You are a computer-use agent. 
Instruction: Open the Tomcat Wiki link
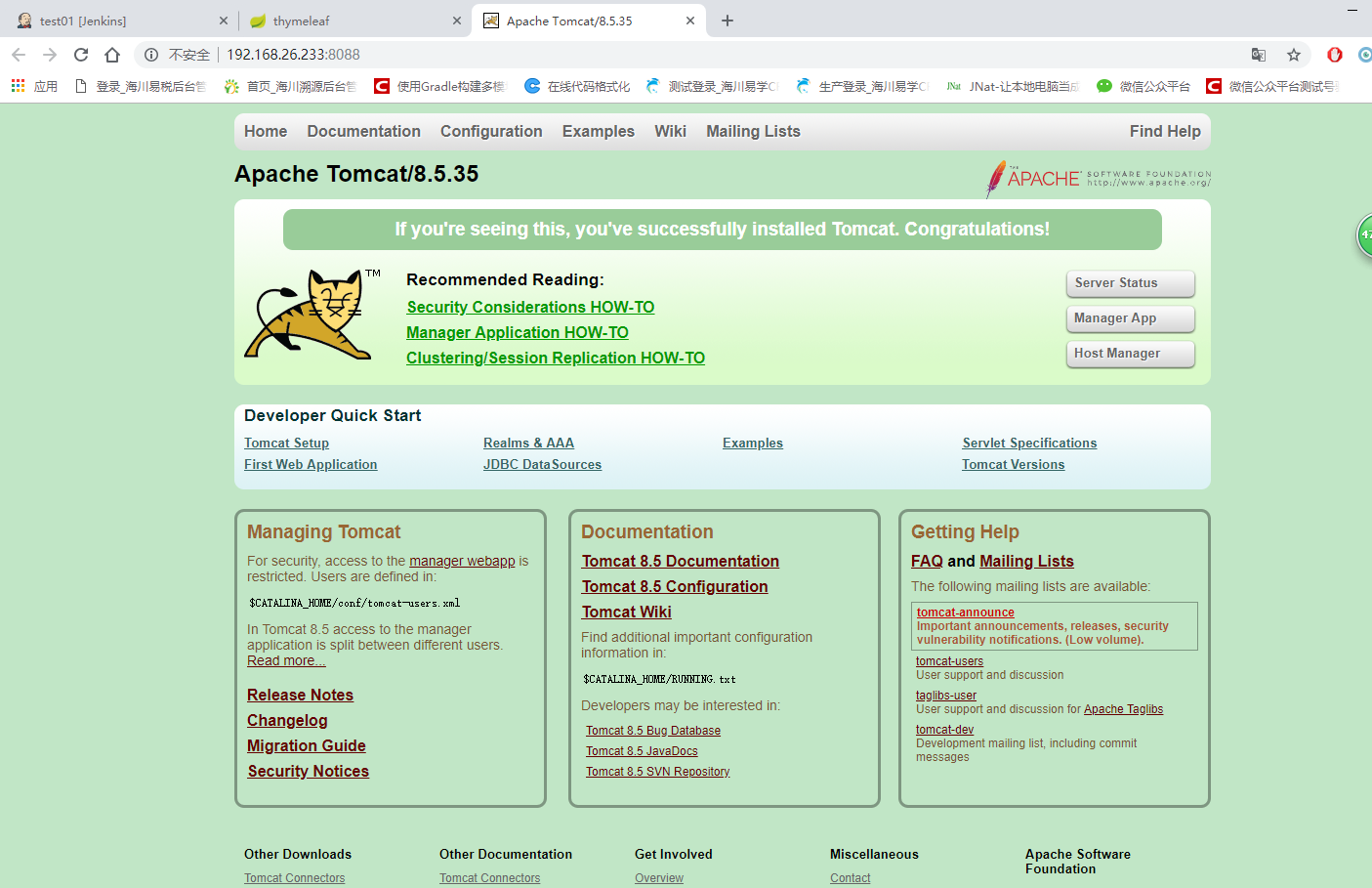coord(626,612)
